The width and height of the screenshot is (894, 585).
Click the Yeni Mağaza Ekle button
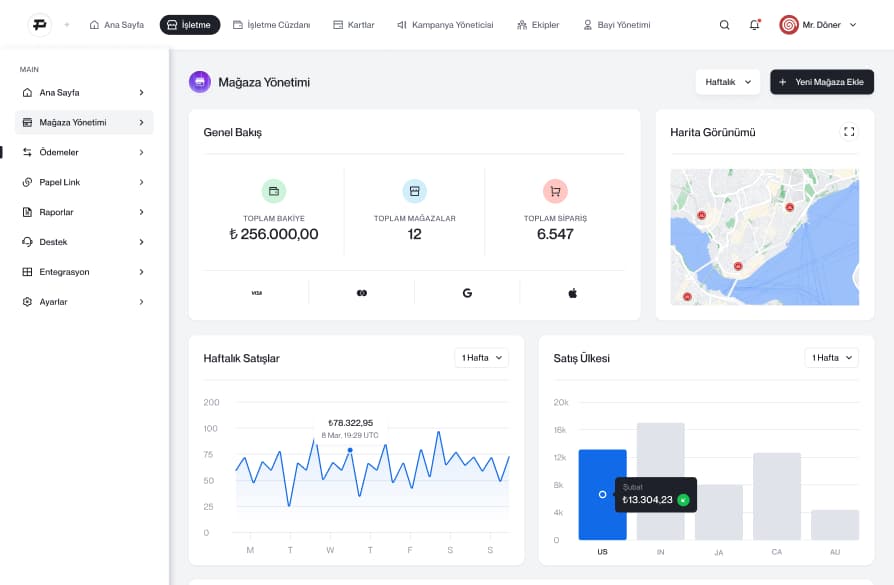click(x=821, y=82)
